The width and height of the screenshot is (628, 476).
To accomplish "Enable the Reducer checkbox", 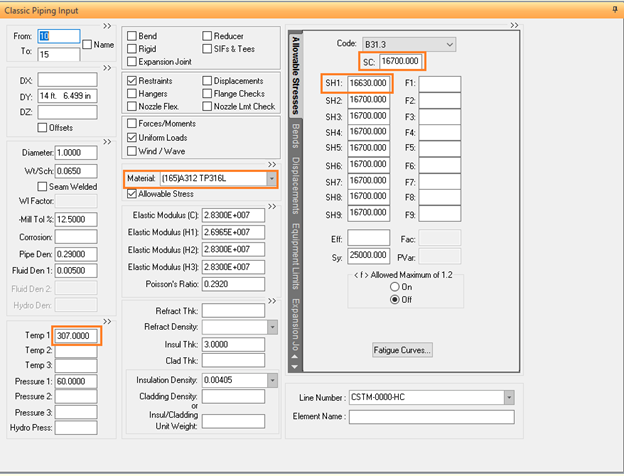I will click(207, 36).
